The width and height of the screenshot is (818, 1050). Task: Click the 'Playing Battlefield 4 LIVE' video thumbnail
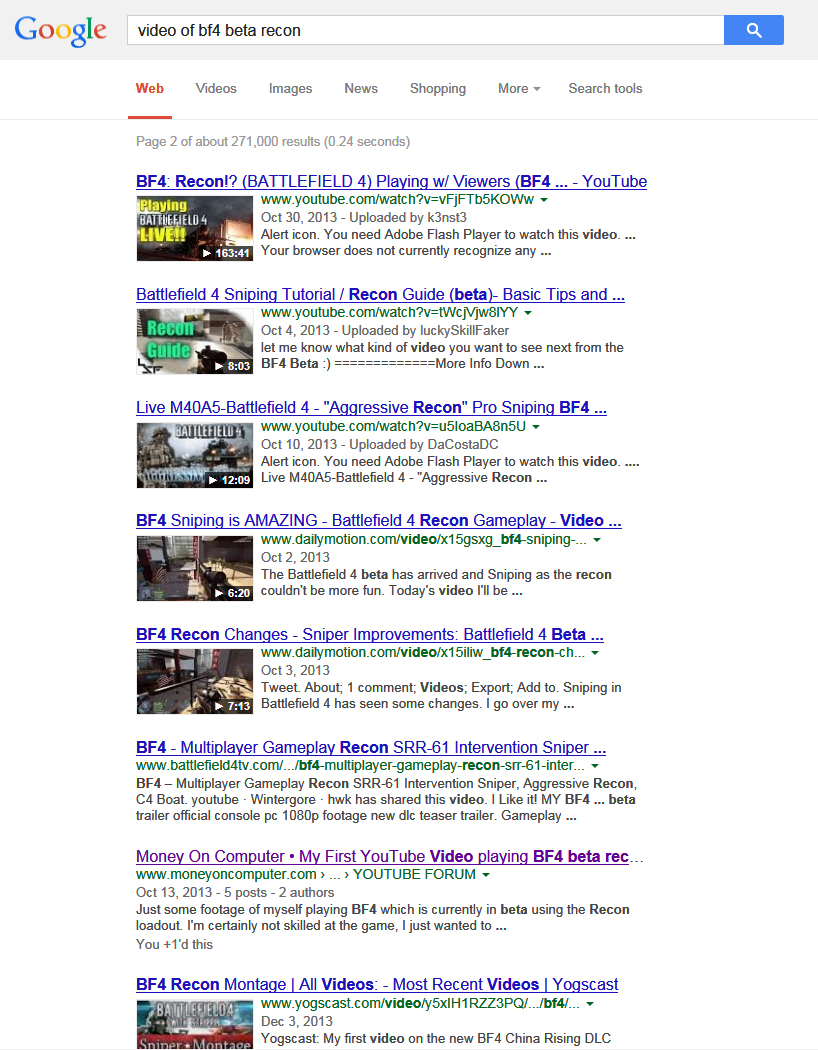coord(195,228)
